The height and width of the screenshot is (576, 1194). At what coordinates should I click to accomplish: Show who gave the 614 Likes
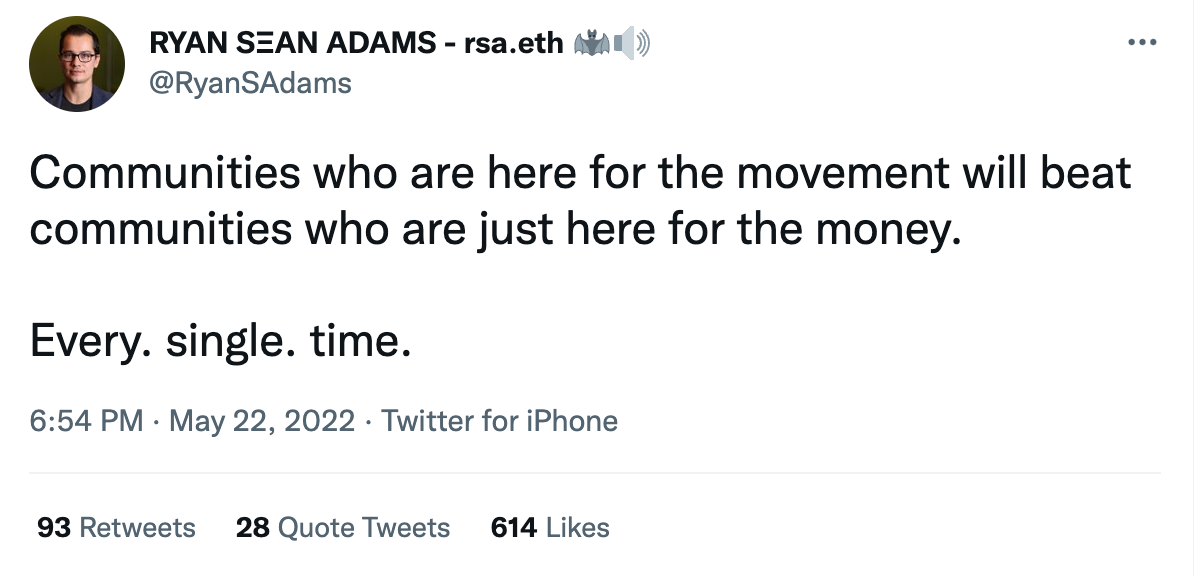coord(550,527)
